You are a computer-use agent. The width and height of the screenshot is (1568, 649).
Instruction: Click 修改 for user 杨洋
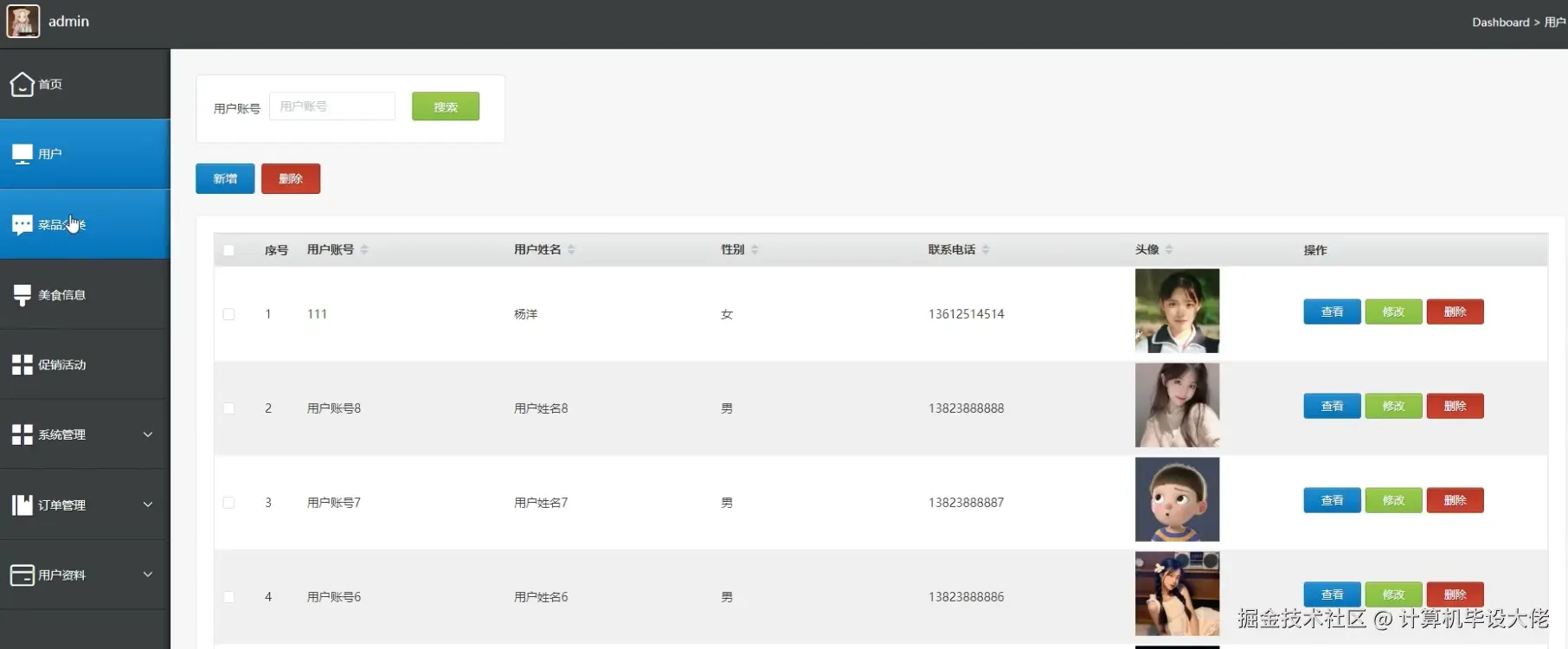coord(1393,312)
